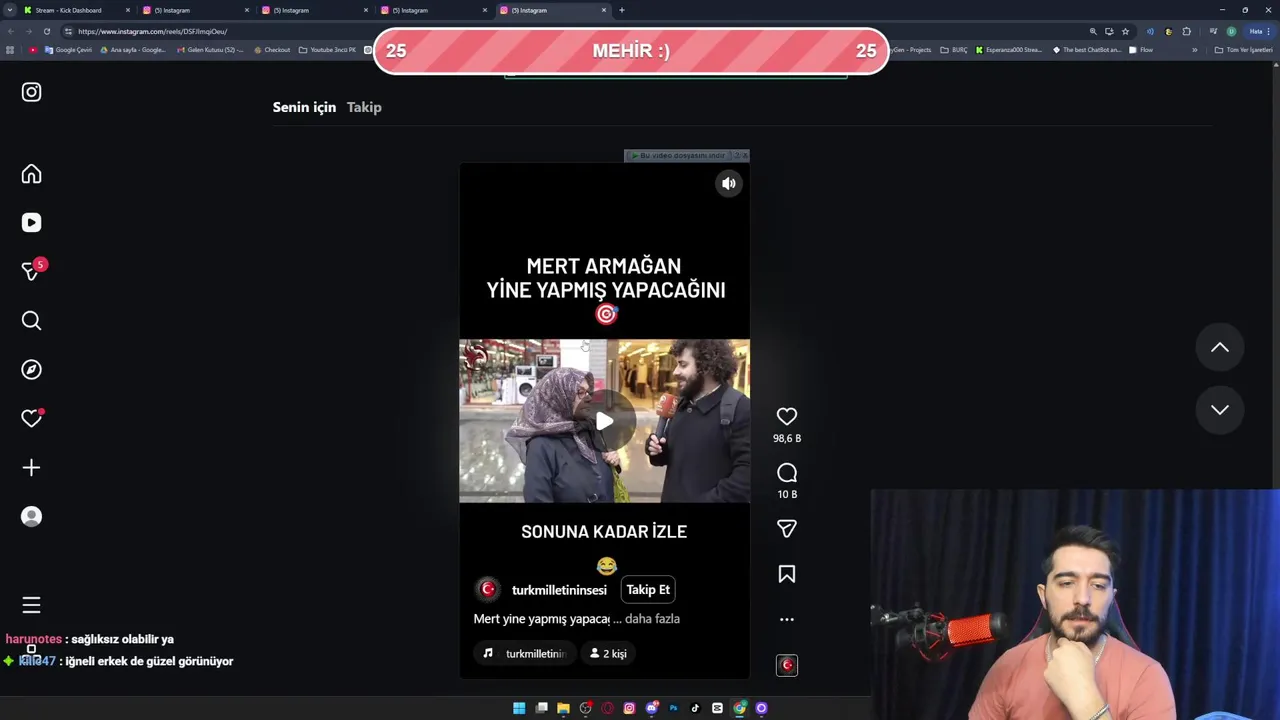Open the Extensions puzzle icon
This screenshot has width=1280, height=720.
(1187, 31)
